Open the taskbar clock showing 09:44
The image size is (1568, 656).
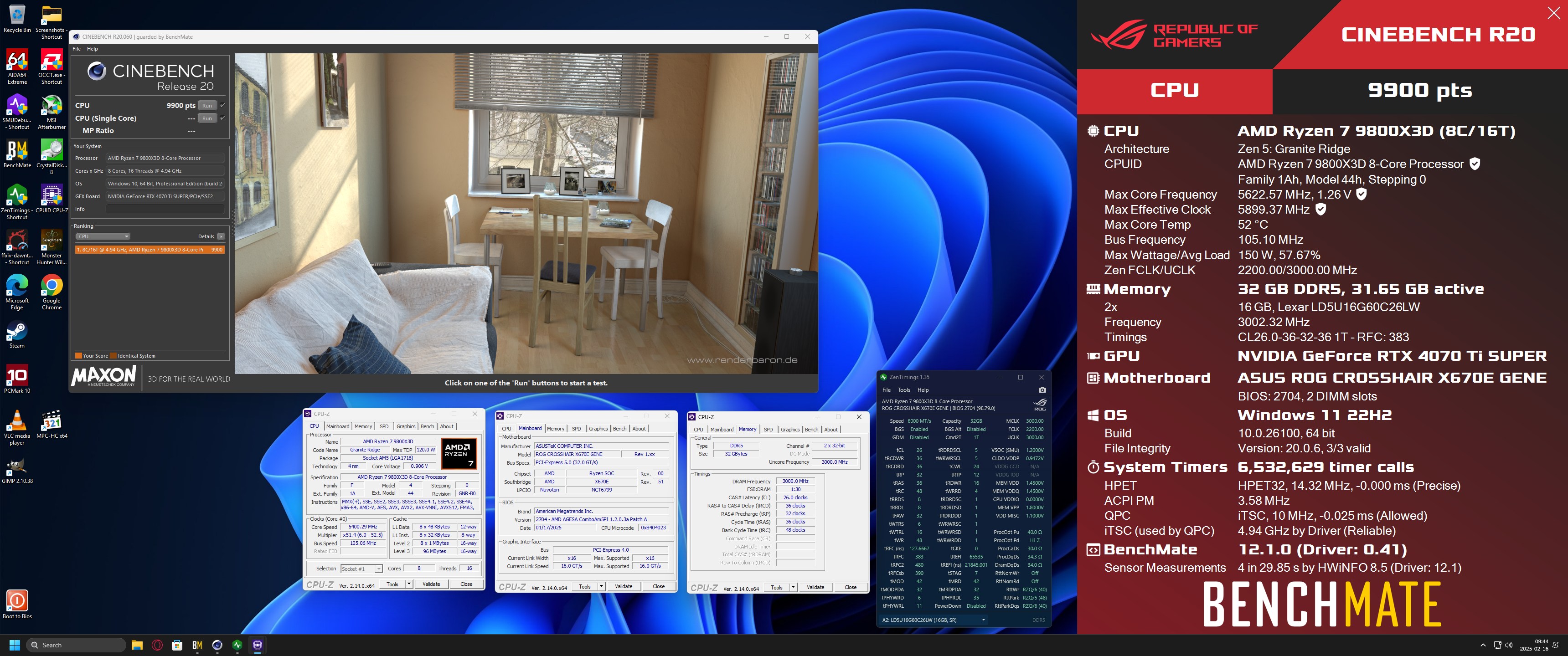(x=1533, y=645)
